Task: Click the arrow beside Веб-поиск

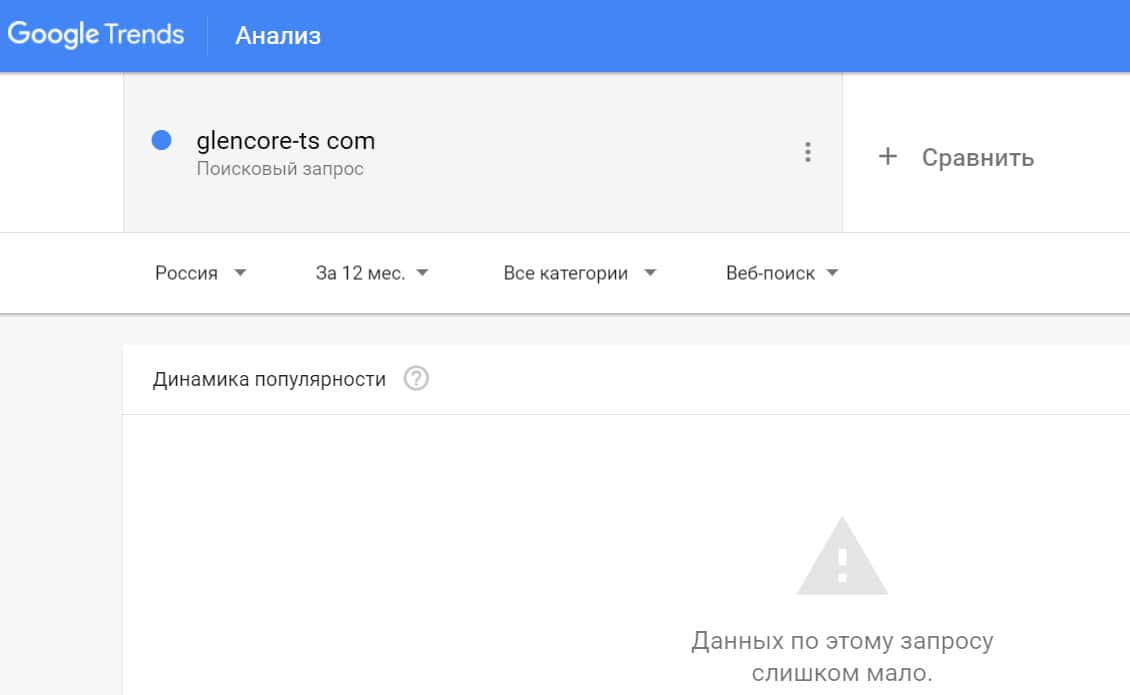Action: [x=832, y=273]
